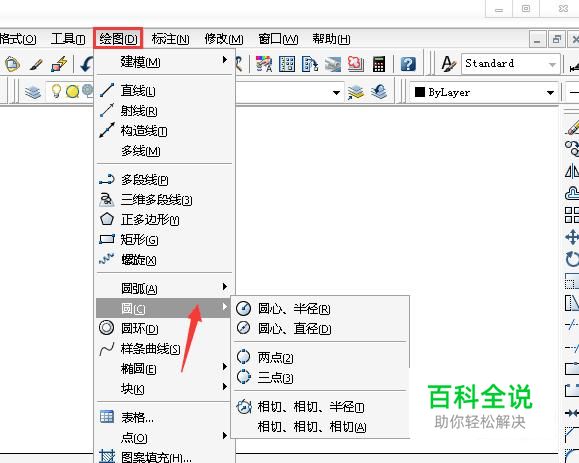Choose 相切、相切、半径(T) option
The height and width of the screenshot is (463, 579).
pyautogui.click(x=321, y=407)
